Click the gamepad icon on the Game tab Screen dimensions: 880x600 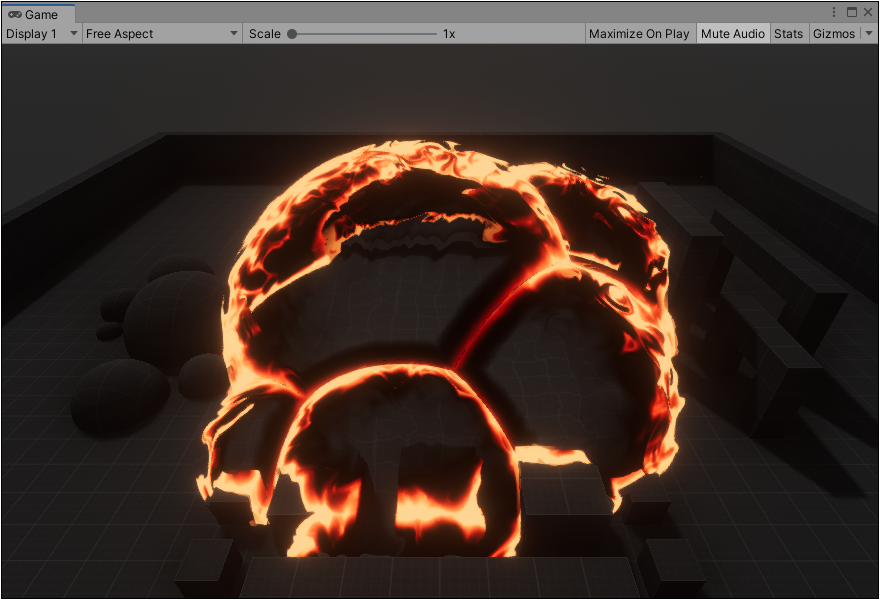click(x=15, y=15)
